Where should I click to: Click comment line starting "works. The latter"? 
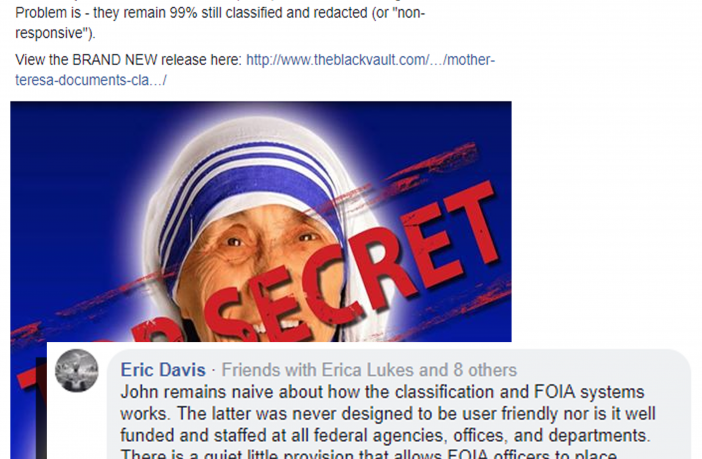pyautogui.click(x=388, y=413)
